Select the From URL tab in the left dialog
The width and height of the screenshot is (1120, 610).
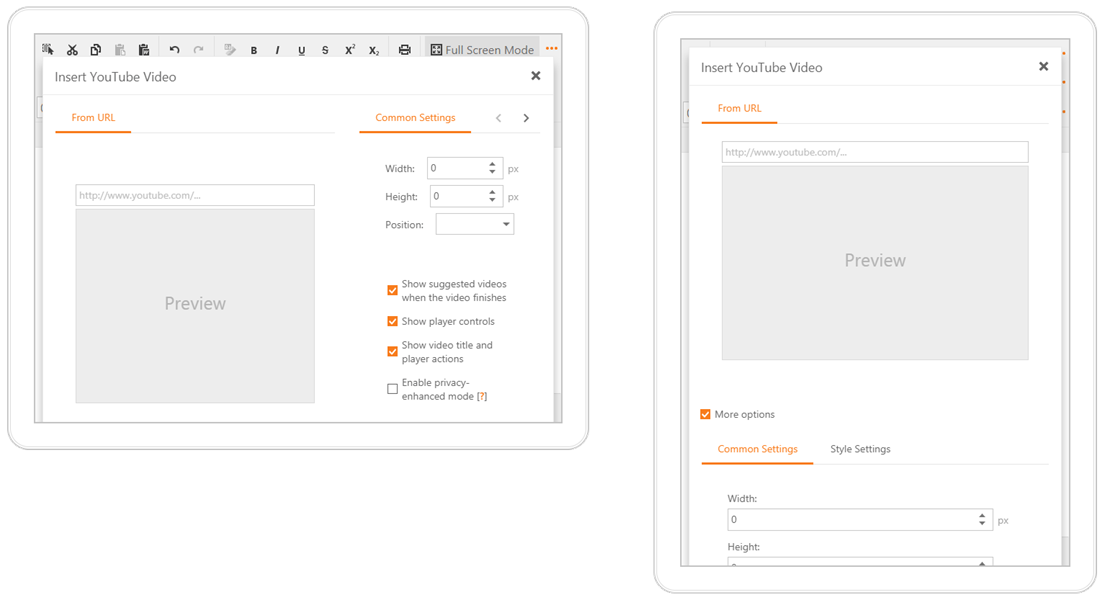click(x=93, y=118)
